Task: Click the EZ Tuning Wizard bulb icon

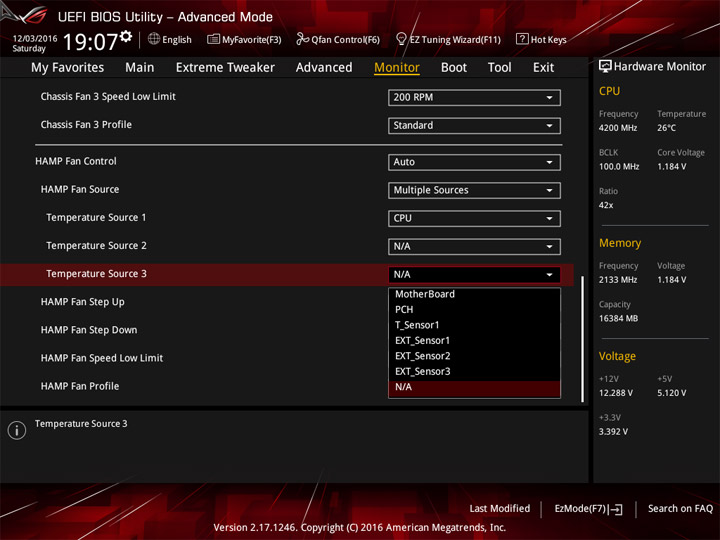Action: pyautogui.click(x=401, y=39)
